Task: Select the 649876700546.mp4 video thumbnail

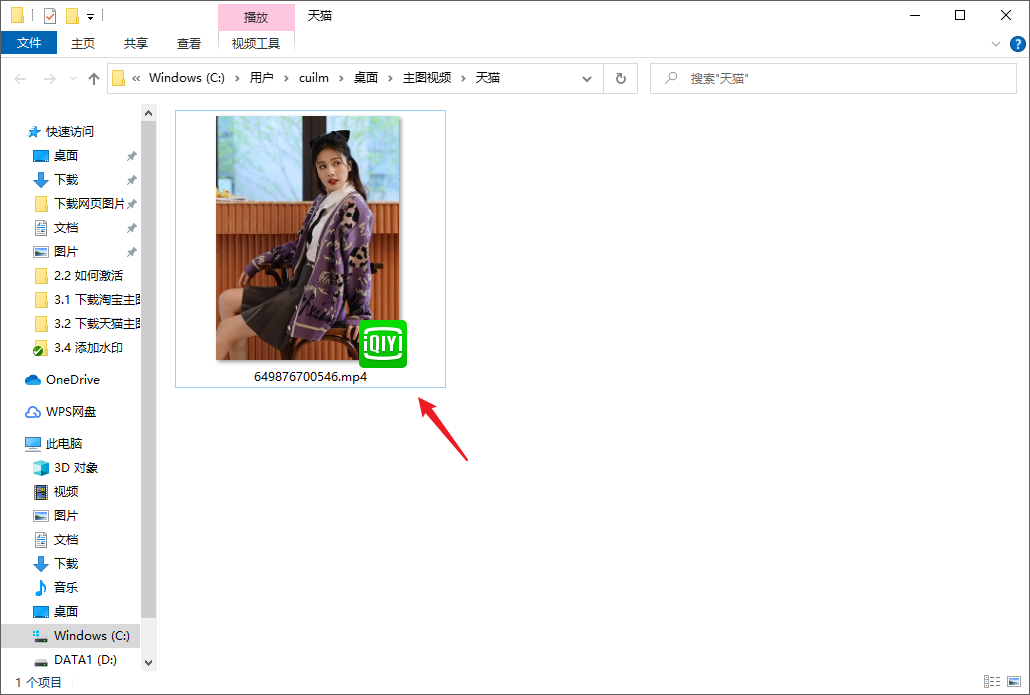Action: (x=309, y=240)
